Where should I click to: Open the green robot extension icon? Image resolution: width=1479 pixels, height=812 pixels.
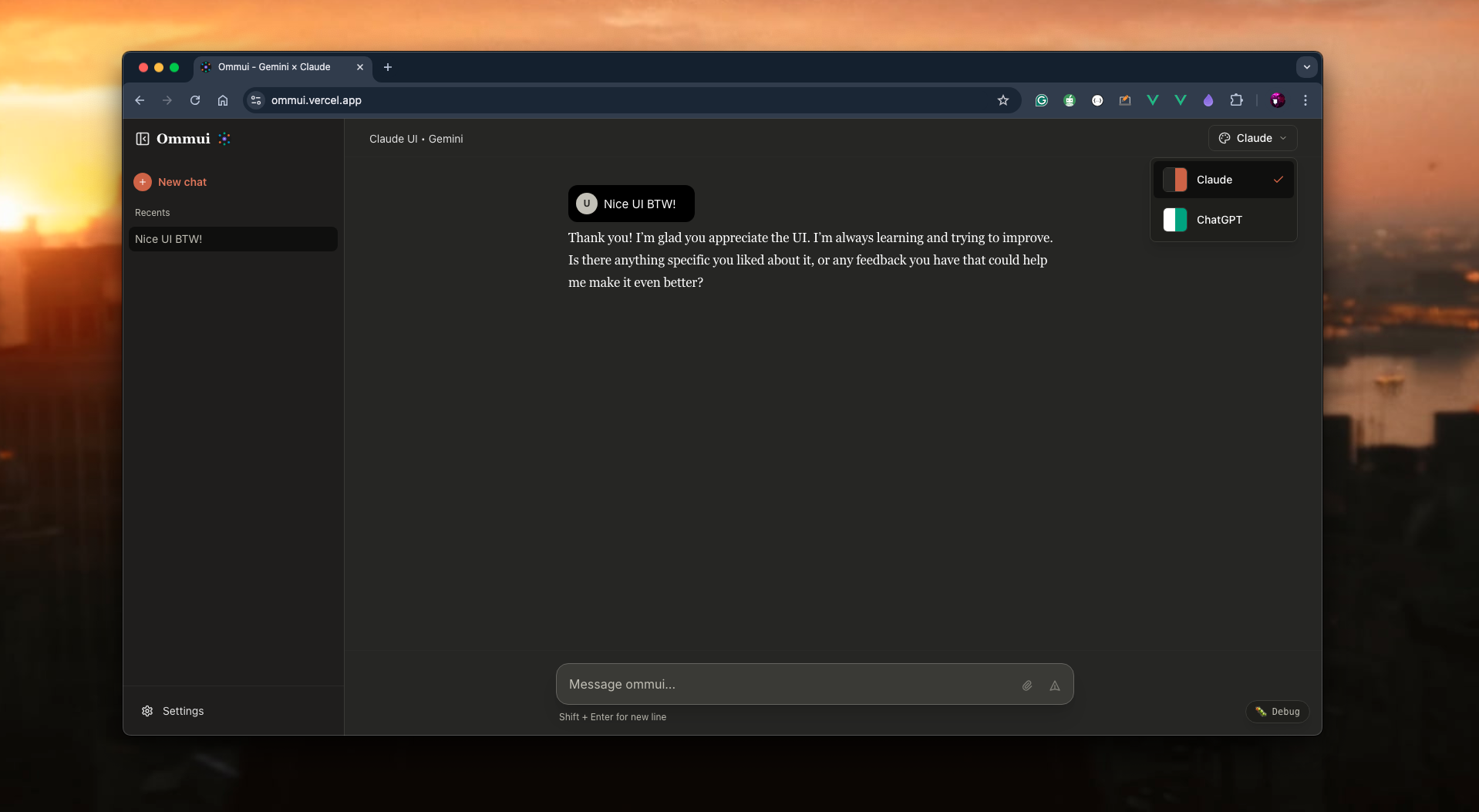click(1070, 100)
